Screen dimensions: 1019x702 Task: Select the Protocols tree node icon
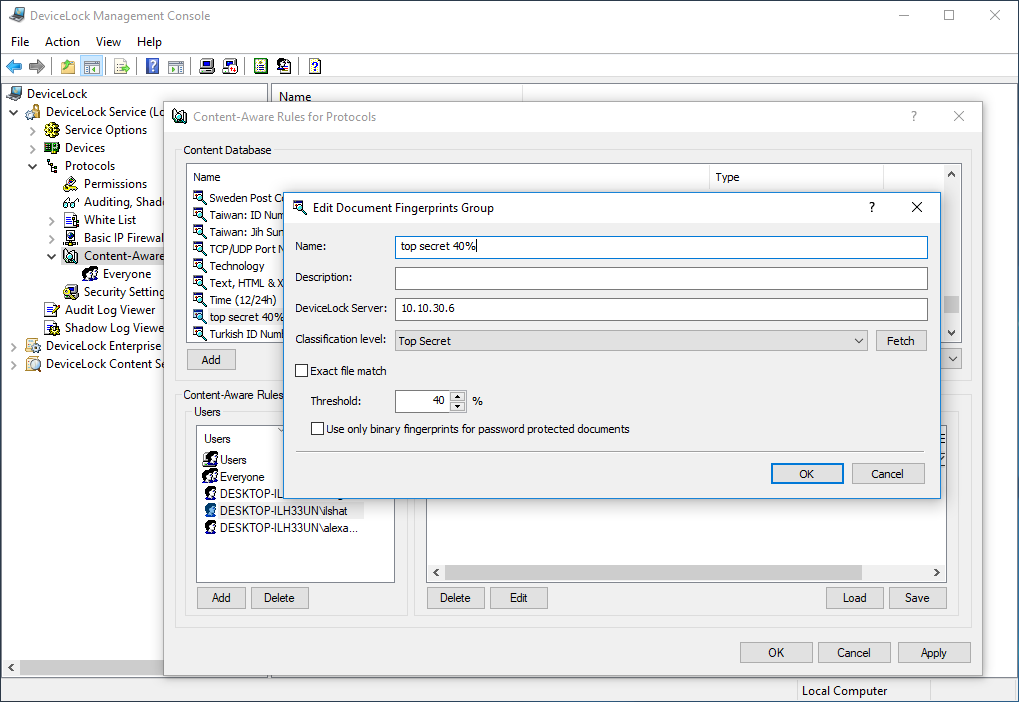(x=52, y=166)
